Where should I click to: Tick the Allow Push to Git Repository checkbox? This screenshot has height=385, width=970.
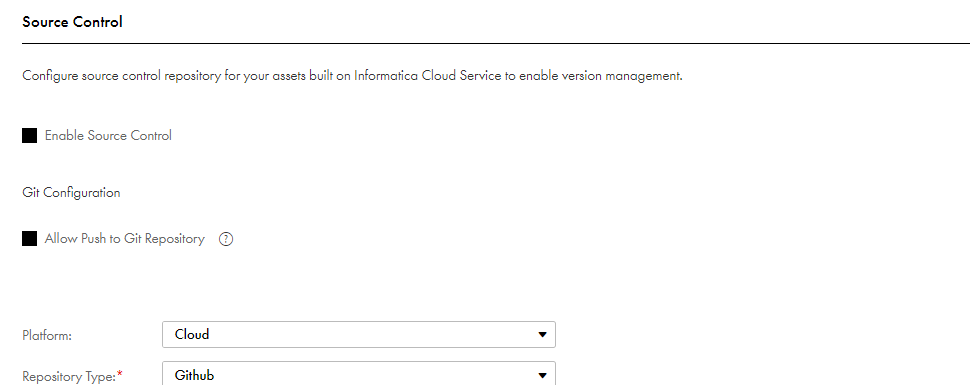pos(30,239)
